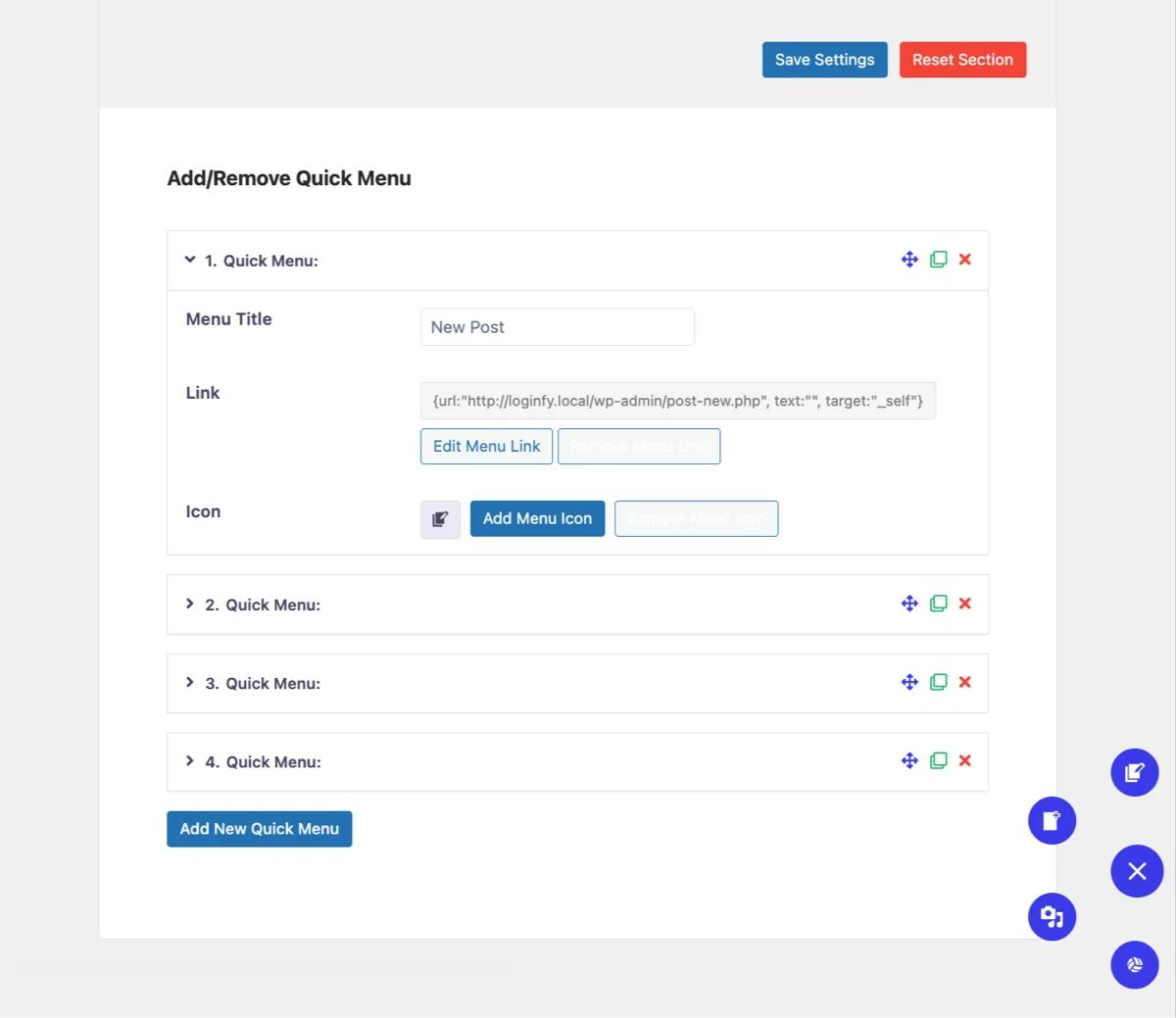Select the Menu Title field containing New Post
Image resolution: width=1176 pixels, height=1018 pixels.
[x=557, y=326]
